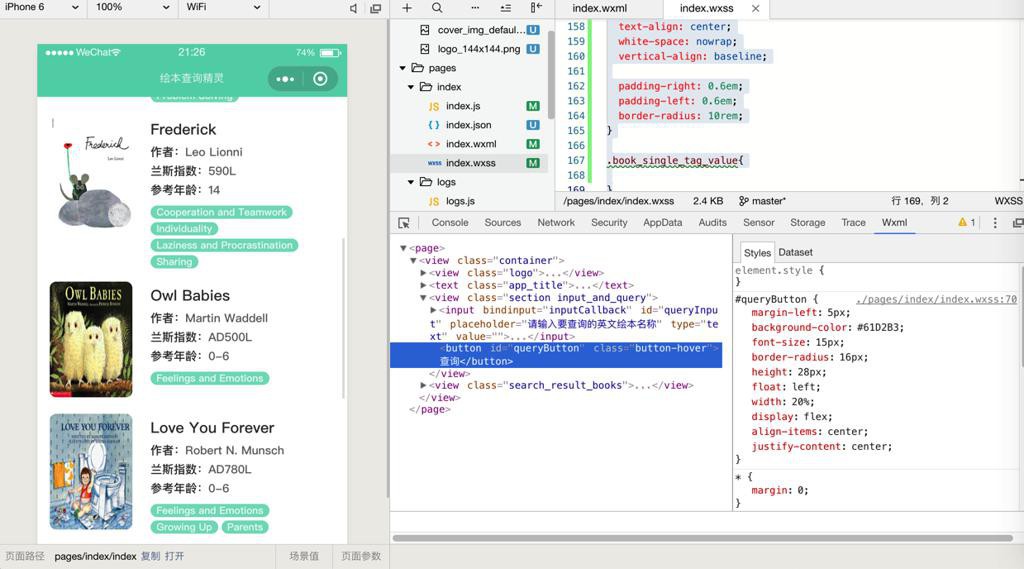This screenshot has width=1024, height=569.
Task: Open the Dataset tab
Action: 795,252
